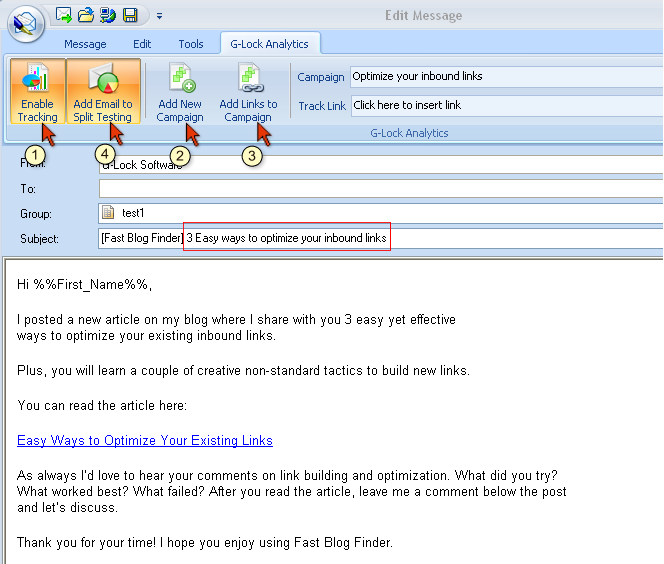Click the open folder quick-access icon
The width and height of the screenshot is (664, 564).
86,15
